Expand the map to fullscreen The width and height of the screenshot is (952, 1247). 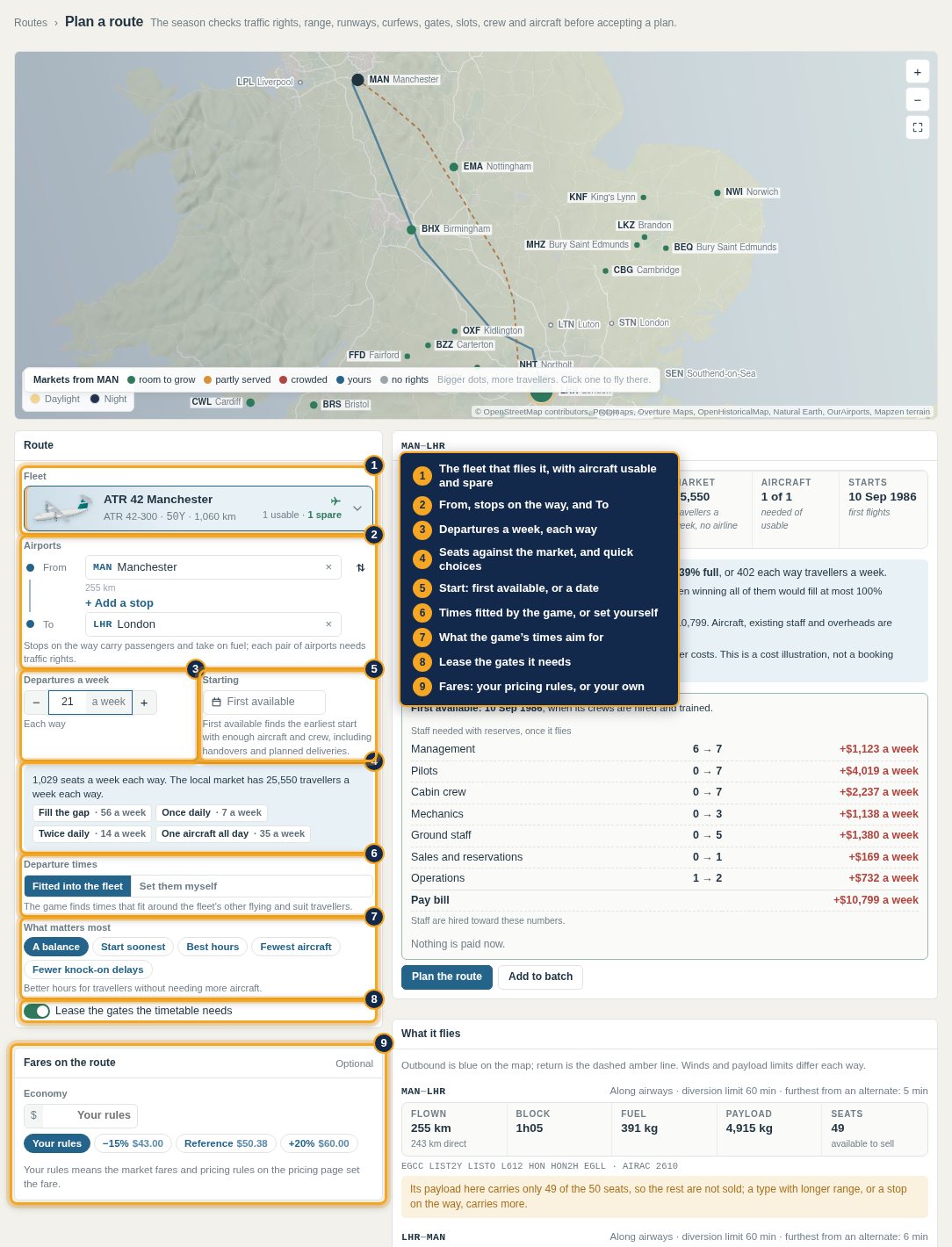917,127
